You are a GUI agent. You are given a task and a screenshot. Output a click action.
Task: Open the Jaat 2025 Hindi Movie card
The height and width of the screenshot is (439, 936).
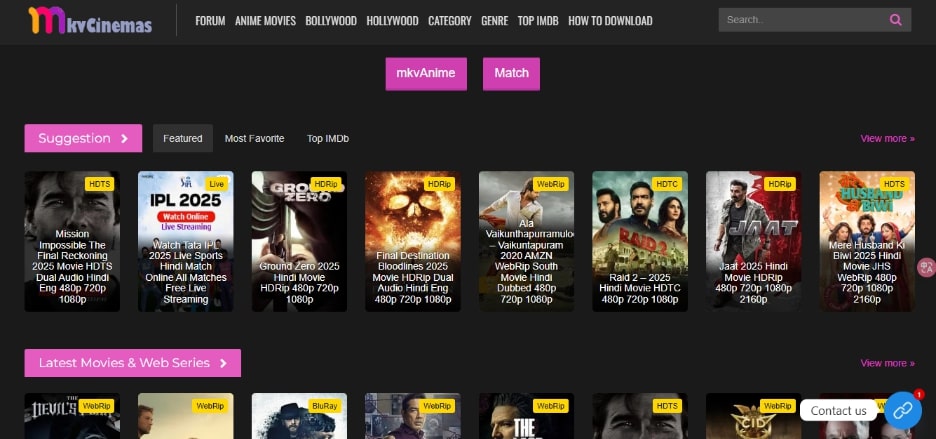[x=753, y=241]
